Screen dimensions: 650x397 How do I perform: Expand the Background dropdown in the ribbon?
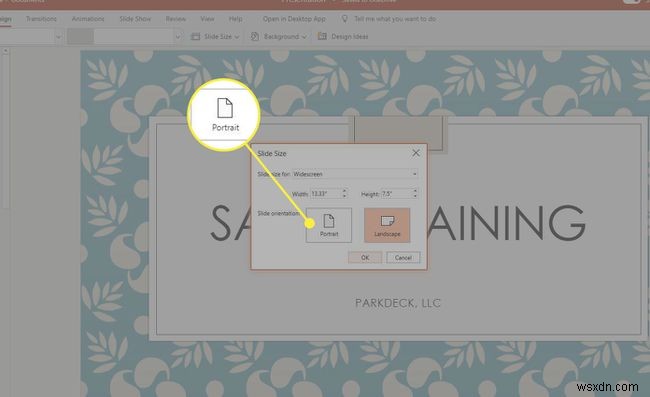(304, 37)
